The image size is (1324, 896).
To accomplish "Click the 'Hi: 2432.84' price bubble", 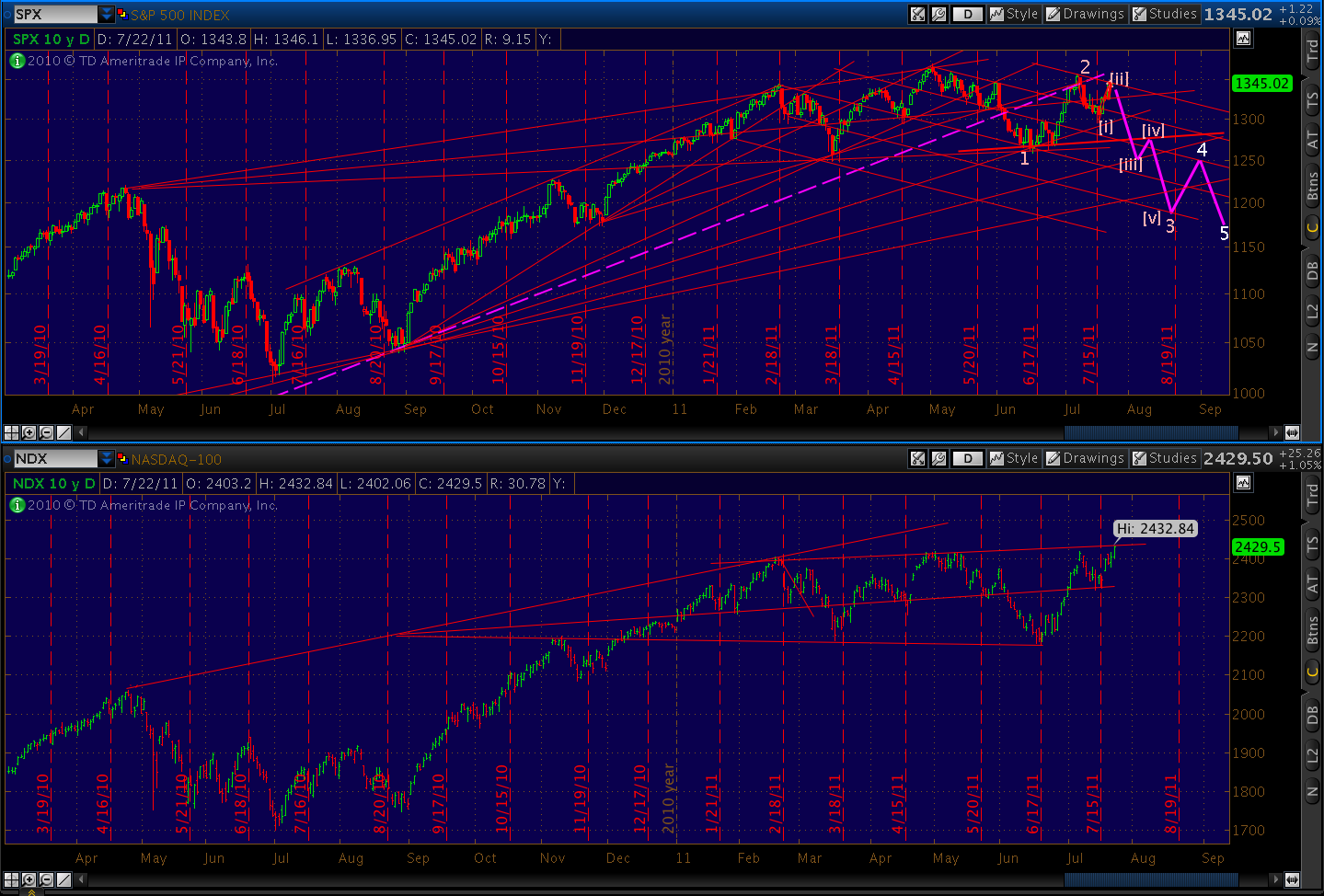I will 1155,528.
